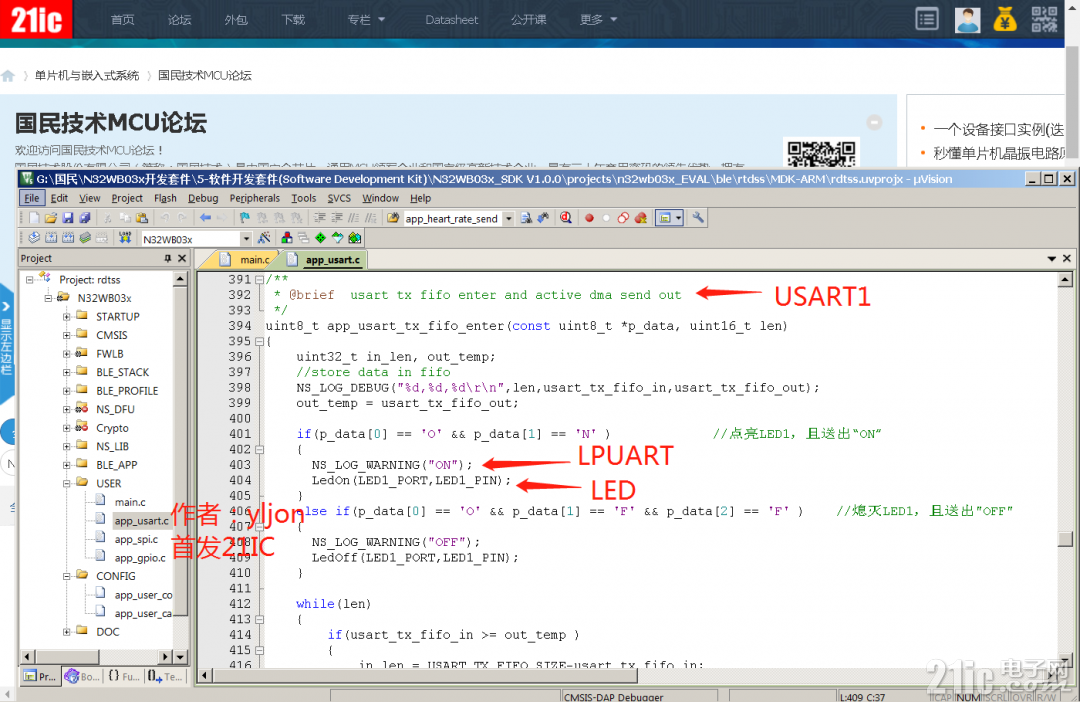The image size is (1080, 702).
Task: Save the current file with toolbar icon
Action: click(68, 218)
